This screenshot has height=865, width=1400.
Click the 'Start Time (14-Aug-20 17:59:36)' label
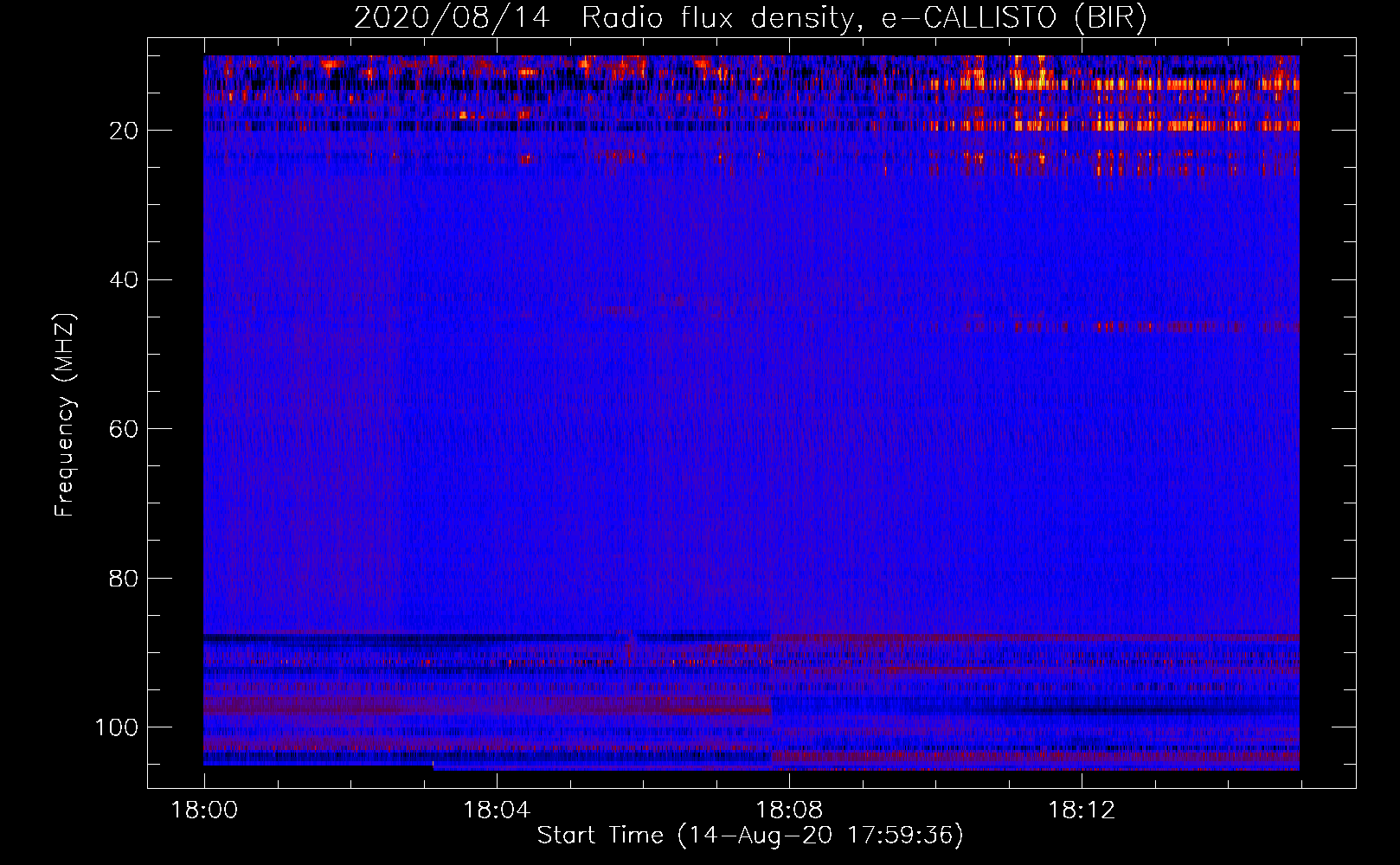pyautogui.click(x=750, y=836)
